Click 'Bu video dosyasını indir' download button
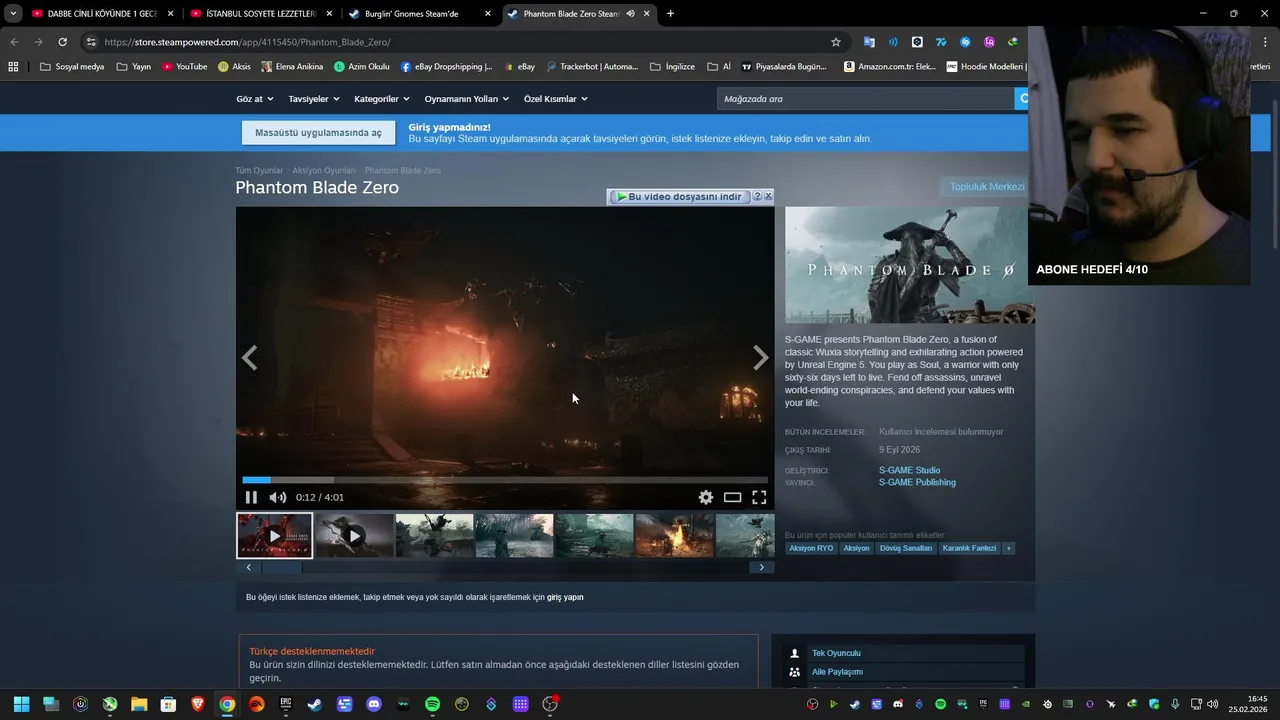Image resolution: width=1280 pixels, height=720 pixels. 680,197
